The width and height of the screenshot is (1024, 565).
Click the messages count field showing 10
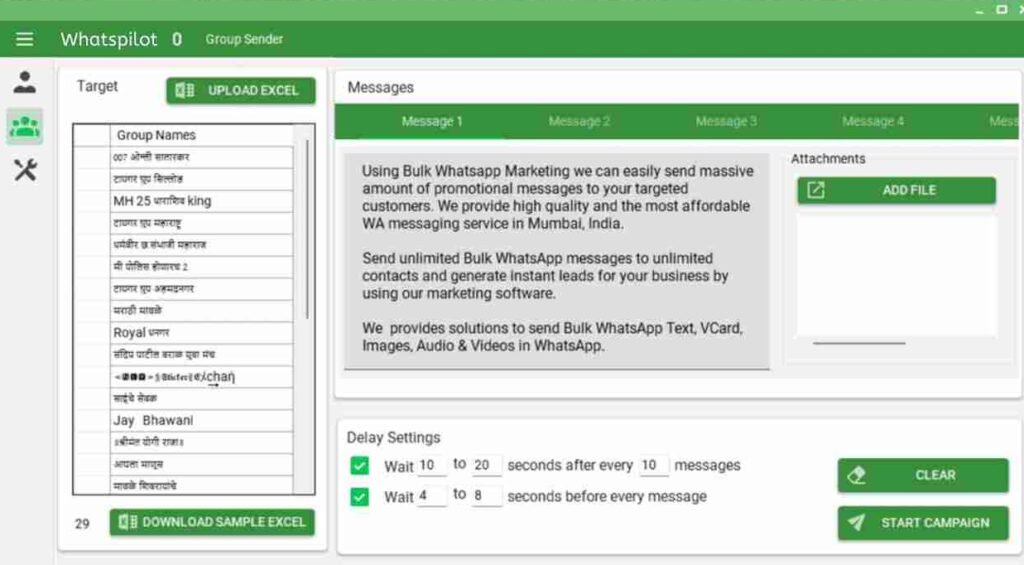pos(653,465)
